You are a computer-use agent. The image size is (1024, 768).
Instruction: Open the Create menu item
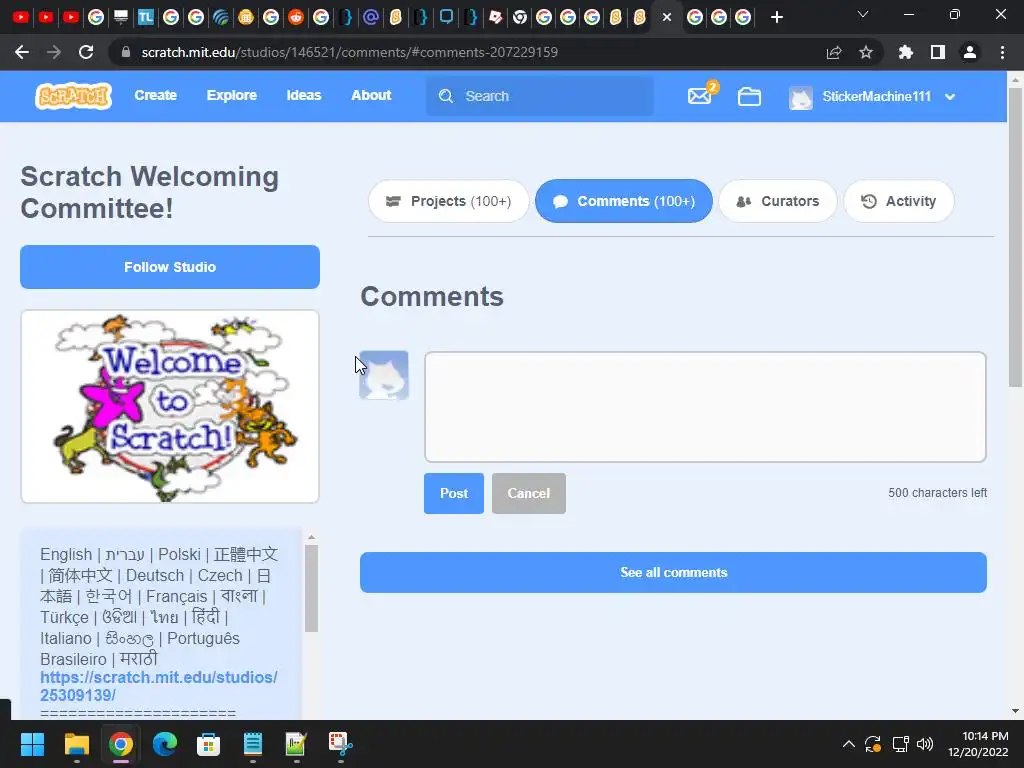pyautogui.click(x=155, y=95)
